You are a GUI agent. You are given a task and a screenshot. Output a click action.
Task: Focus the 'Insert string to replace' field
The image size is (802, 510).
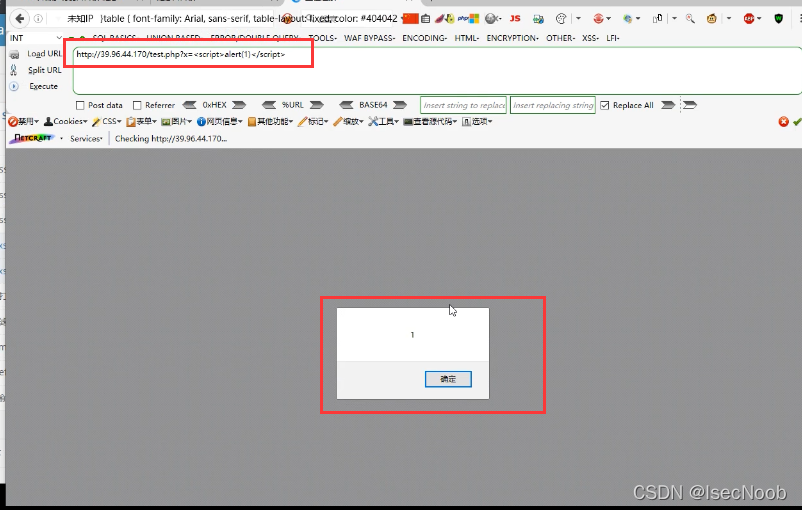(x=463, y=105)
